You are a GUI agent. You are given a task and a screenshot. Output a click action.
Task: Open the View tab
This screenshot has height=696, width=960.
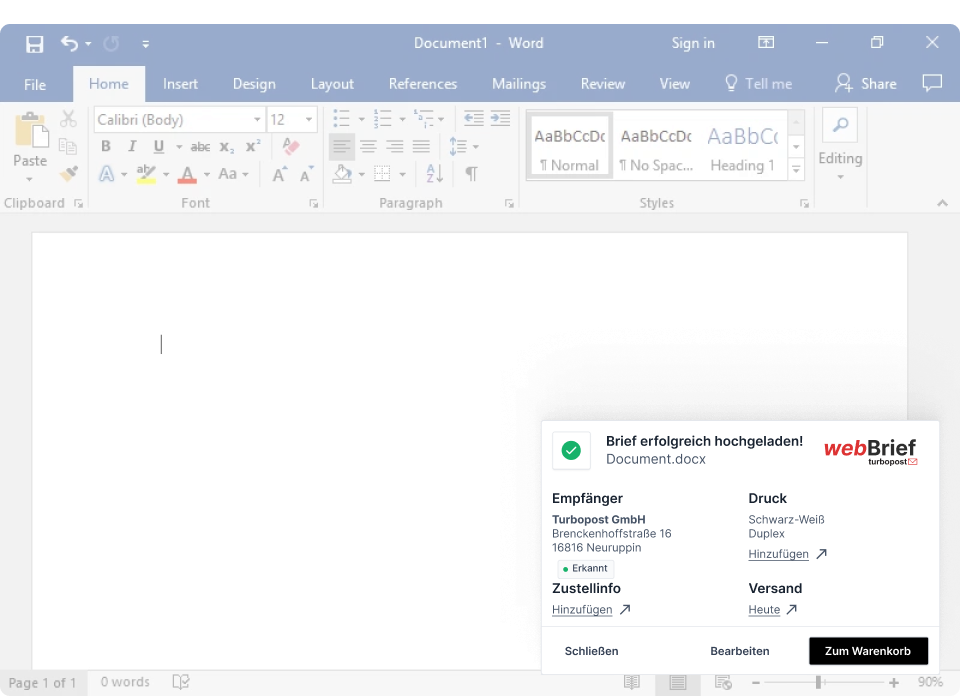[674, 84]
